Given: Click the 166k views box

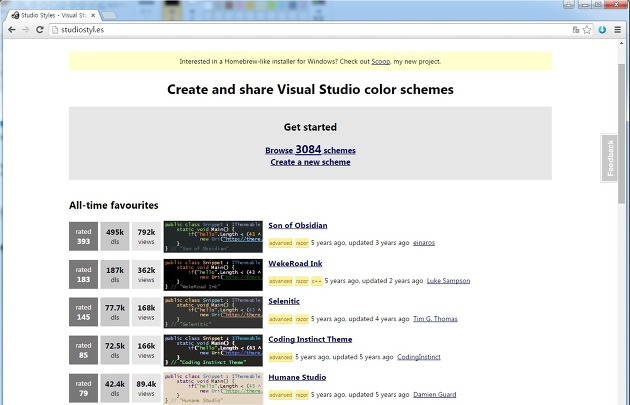Looking at the screenshot, I should [146, 350].
